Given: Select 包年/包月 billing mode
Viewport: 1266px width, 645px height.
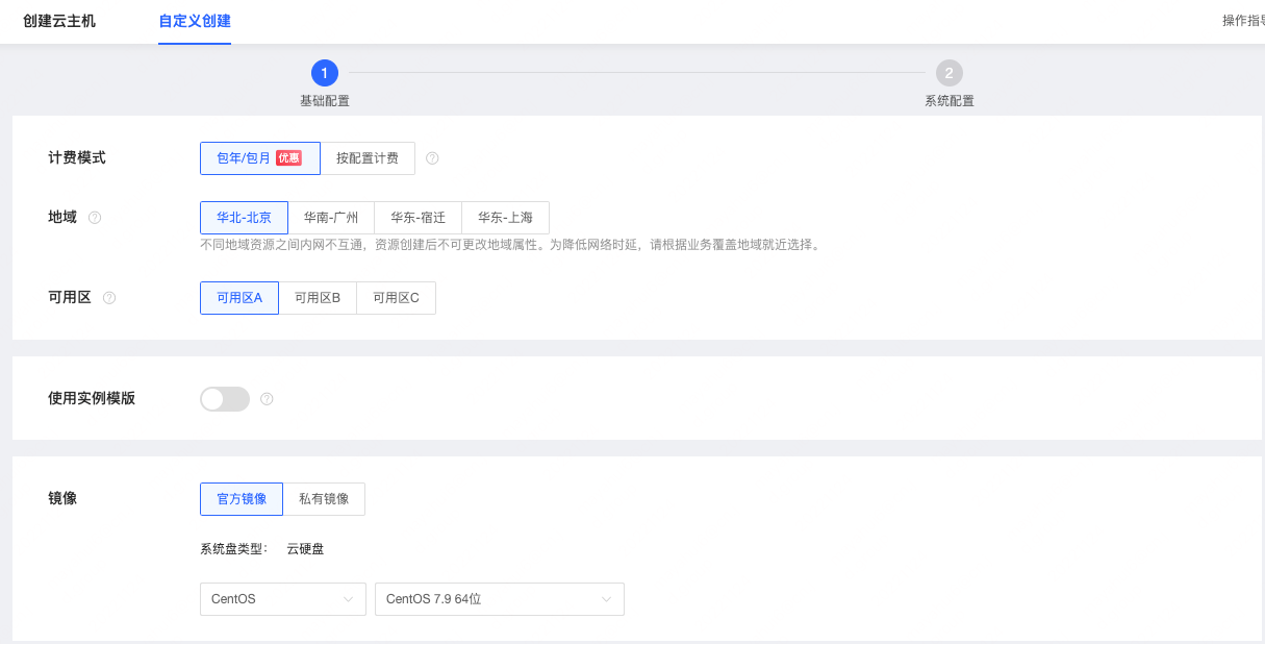Looking at the screenshot, I should 260,158.
